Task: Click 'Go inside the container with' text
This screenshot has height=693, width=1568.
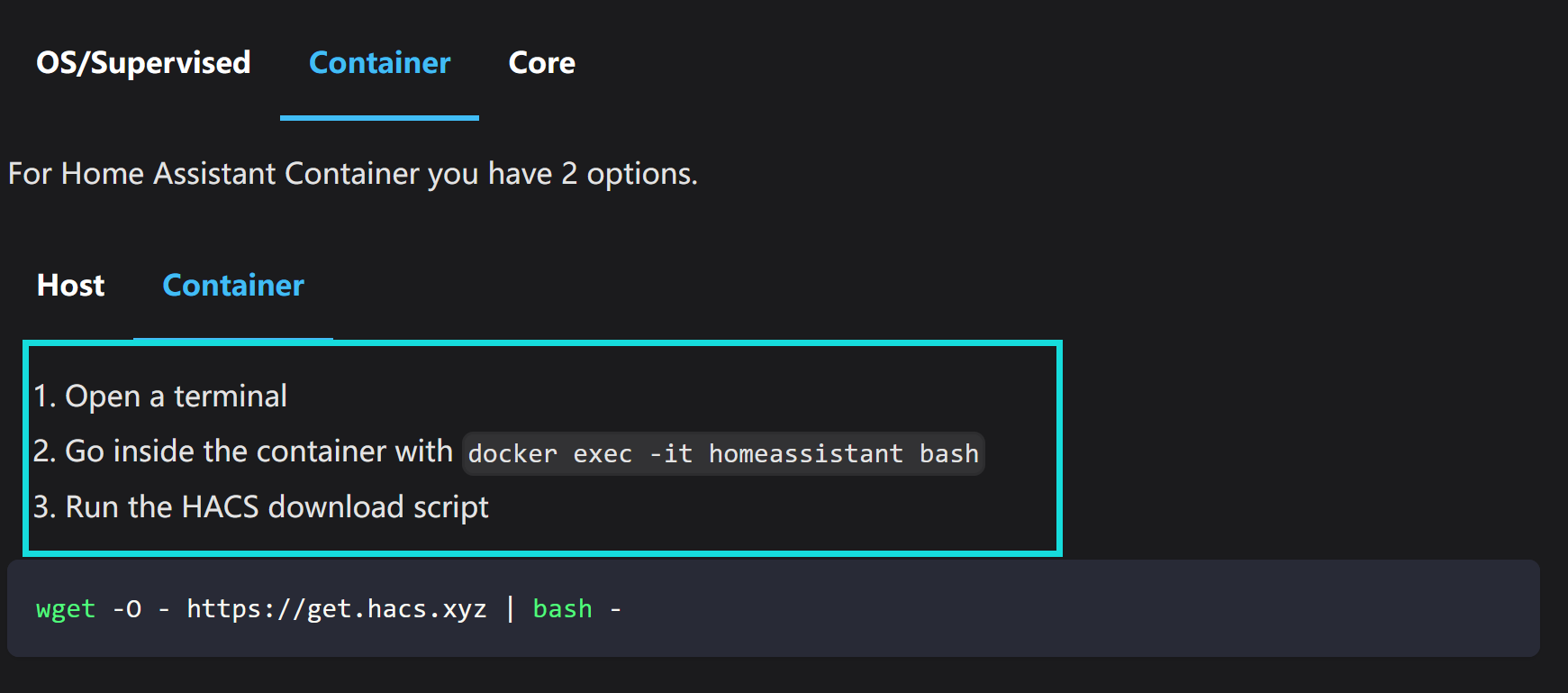Action: [258, 451]
